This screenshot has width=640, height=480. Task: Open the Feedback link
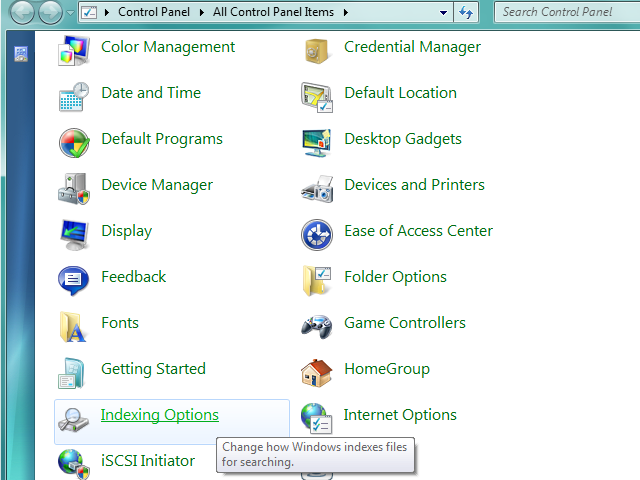coord(133,277)
